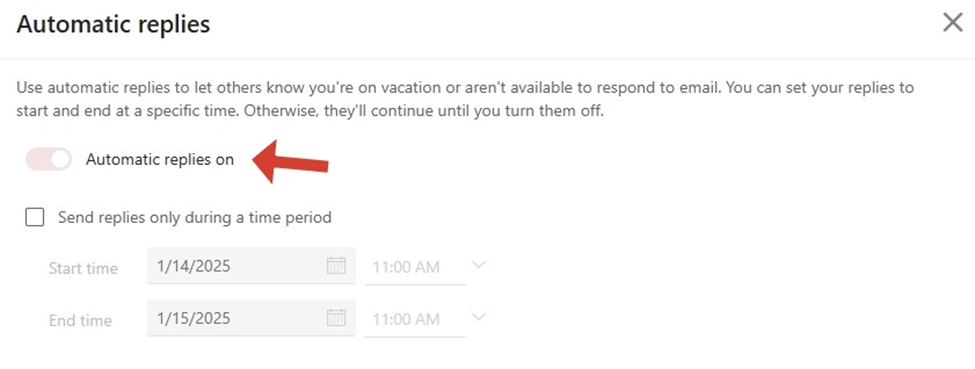Click the 'Send replies only during a time period' text
This screenshot has width=975, height=369.
pos(195,217)
